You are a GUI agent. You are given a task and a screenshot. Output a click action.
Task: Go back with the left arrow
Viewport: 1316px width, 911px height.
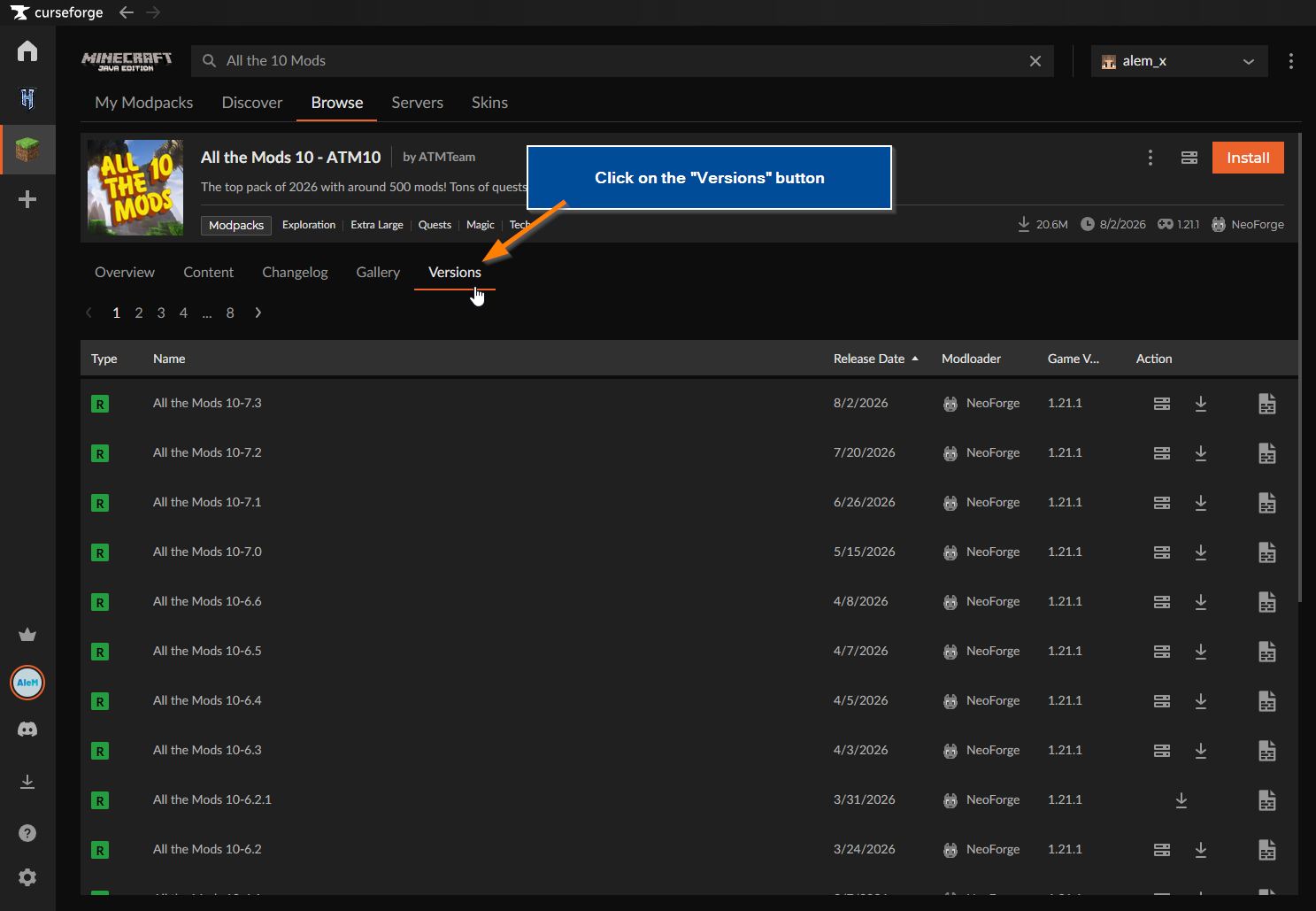click(x=127, y=12)
